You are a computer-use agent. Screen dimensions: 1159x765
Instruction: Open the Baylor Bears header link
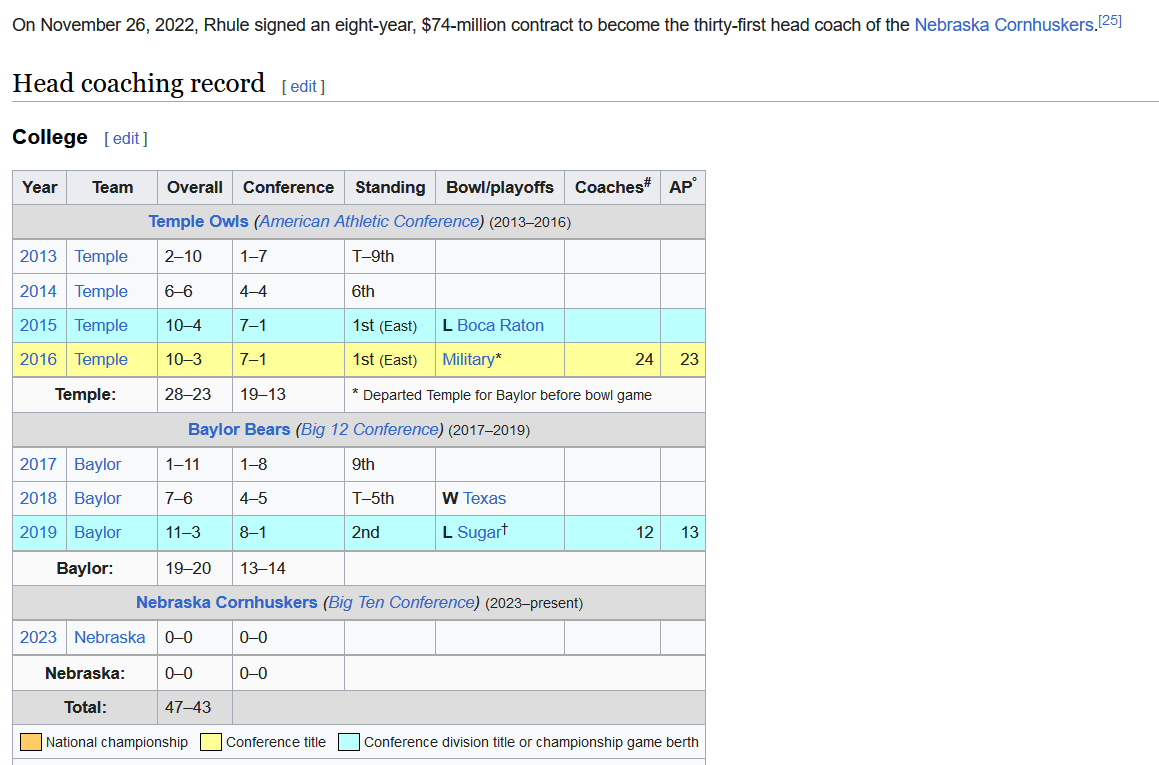pos(239,429)
